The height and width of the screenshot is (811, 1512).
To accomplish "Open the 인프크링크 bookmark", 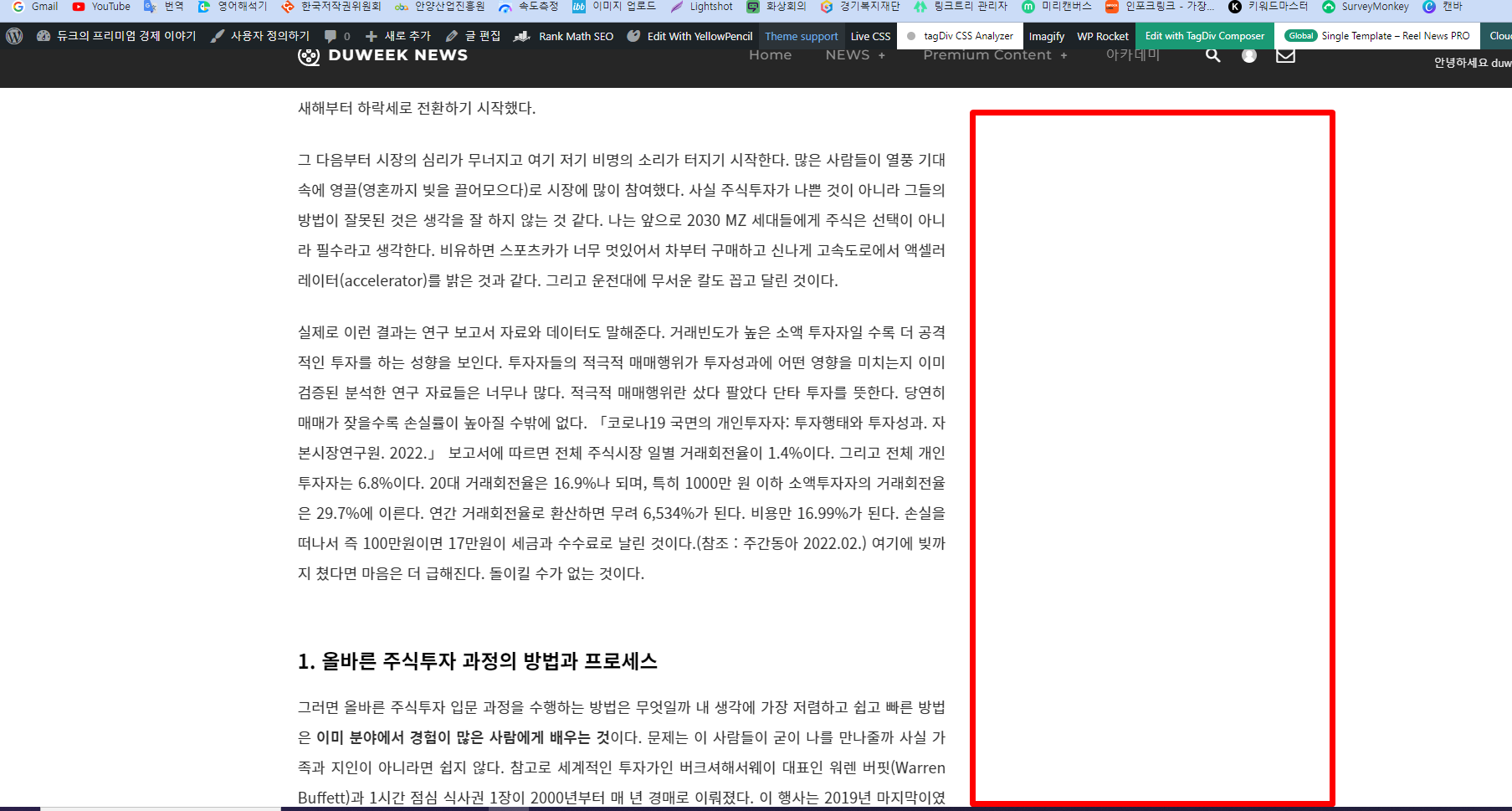I will 1161,7.
